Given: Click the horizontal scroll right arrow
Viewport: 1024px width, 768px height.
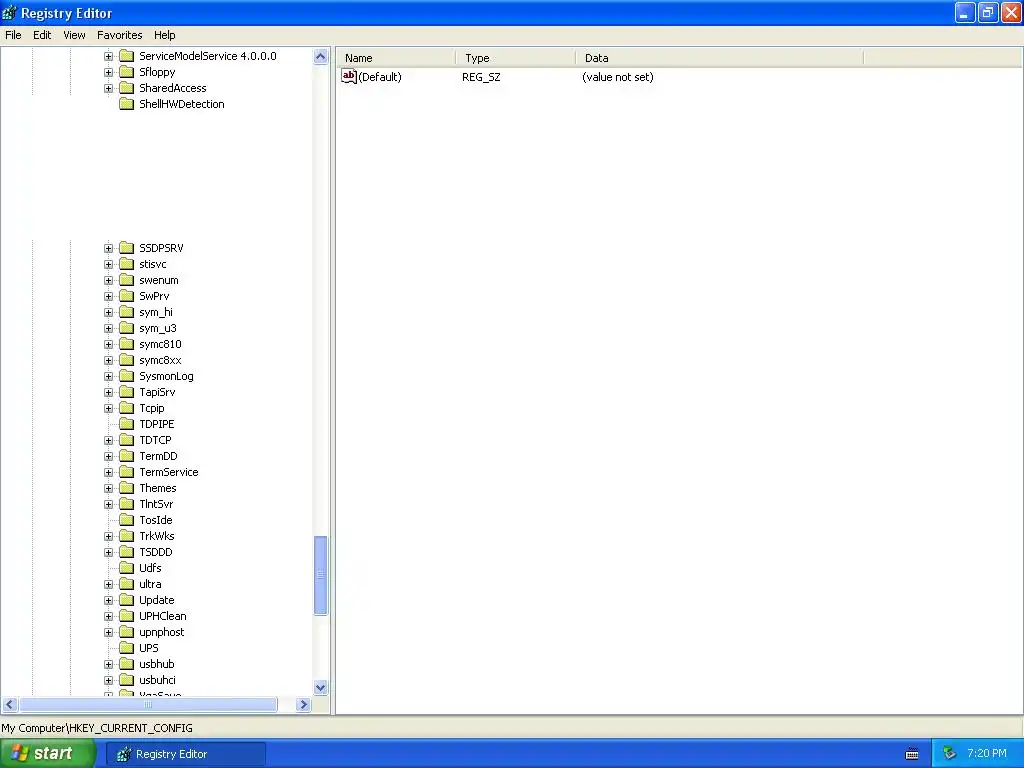Looking at the screenshot, I should click(x=303, y=705).
